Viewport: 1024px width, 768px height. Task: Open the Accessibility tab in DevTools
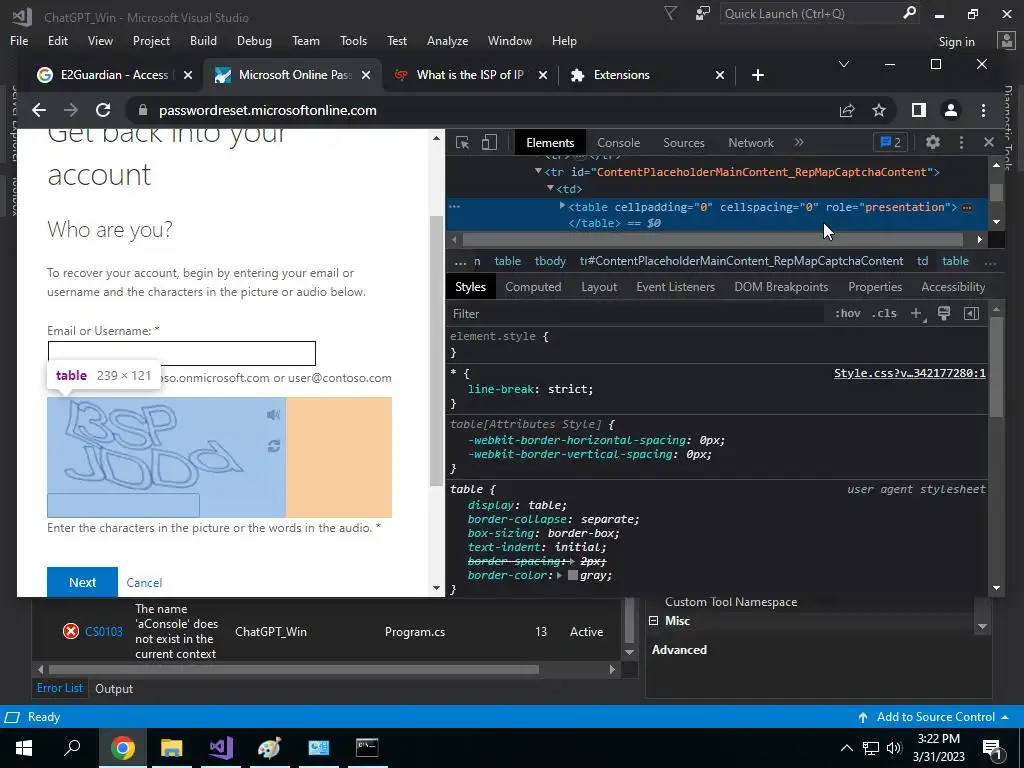(x=953, y=287)
